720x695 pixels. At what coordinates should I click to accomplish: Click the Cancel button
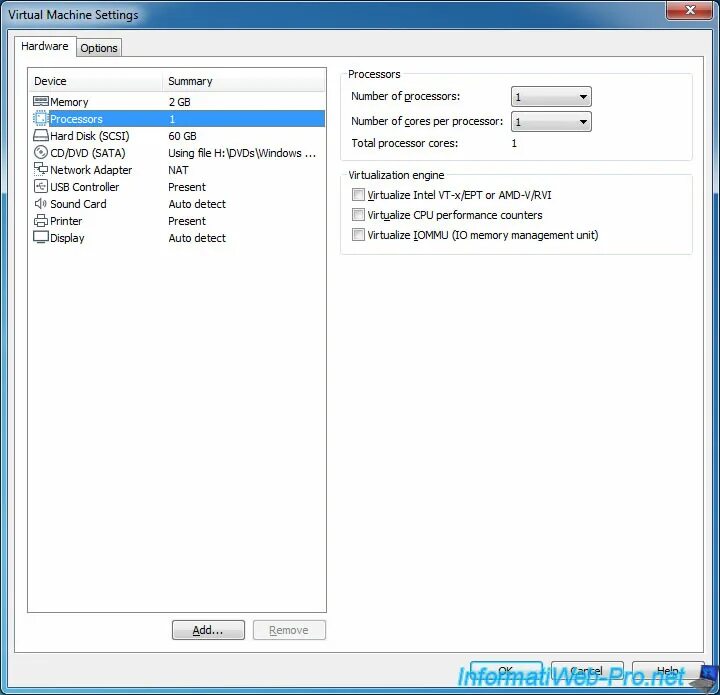point(587,671)
